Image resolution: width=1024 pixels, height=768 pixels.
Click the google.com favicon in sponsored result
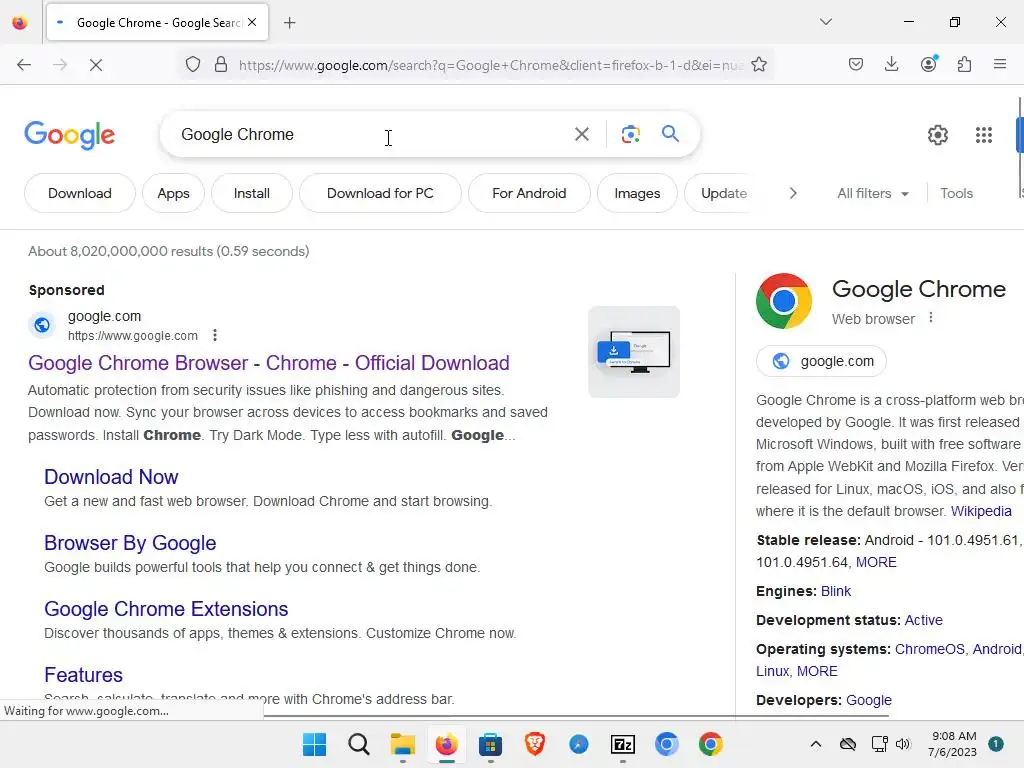42,325
